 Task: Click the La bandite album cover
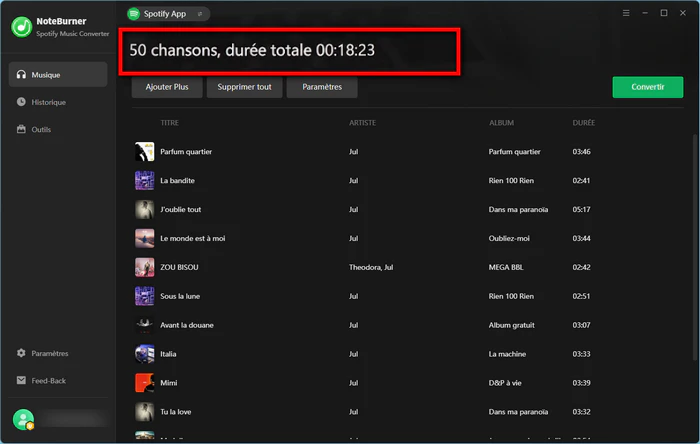[x=145, y=181]
